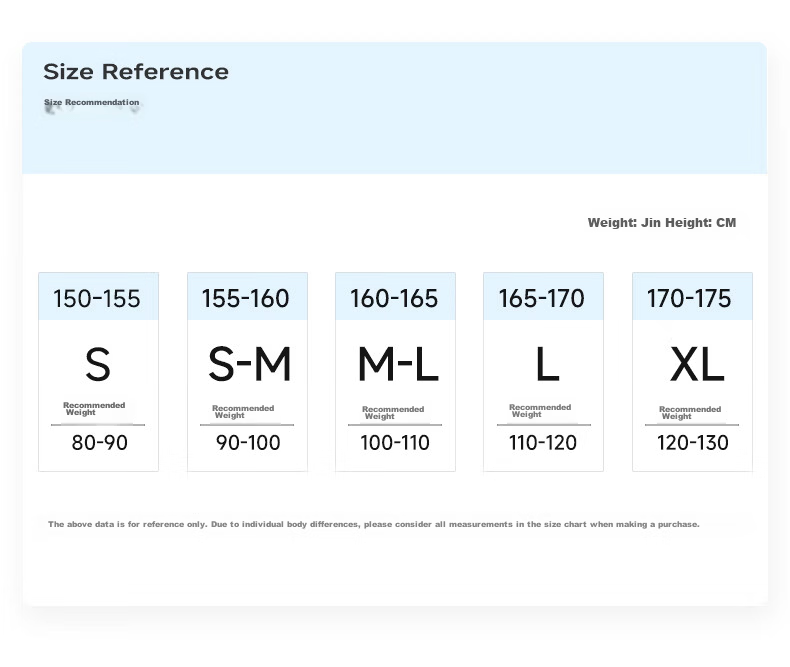Click the 100-110 weight value
This screenshot has height=667, width=790.
(x=395, y=443)
